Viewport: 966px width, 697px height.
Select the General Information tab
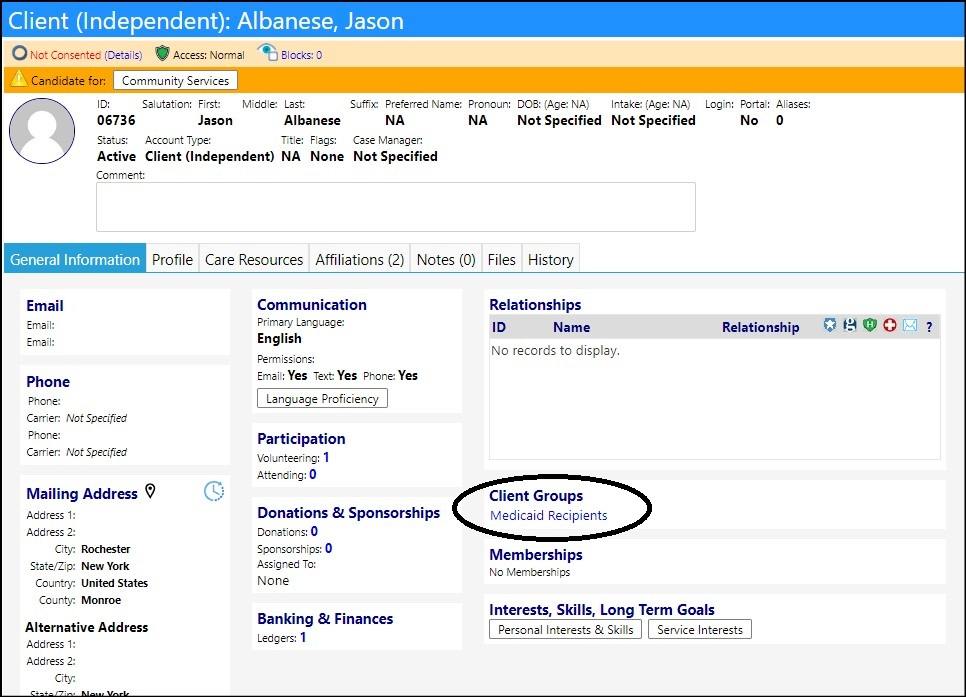coord(75,259)
